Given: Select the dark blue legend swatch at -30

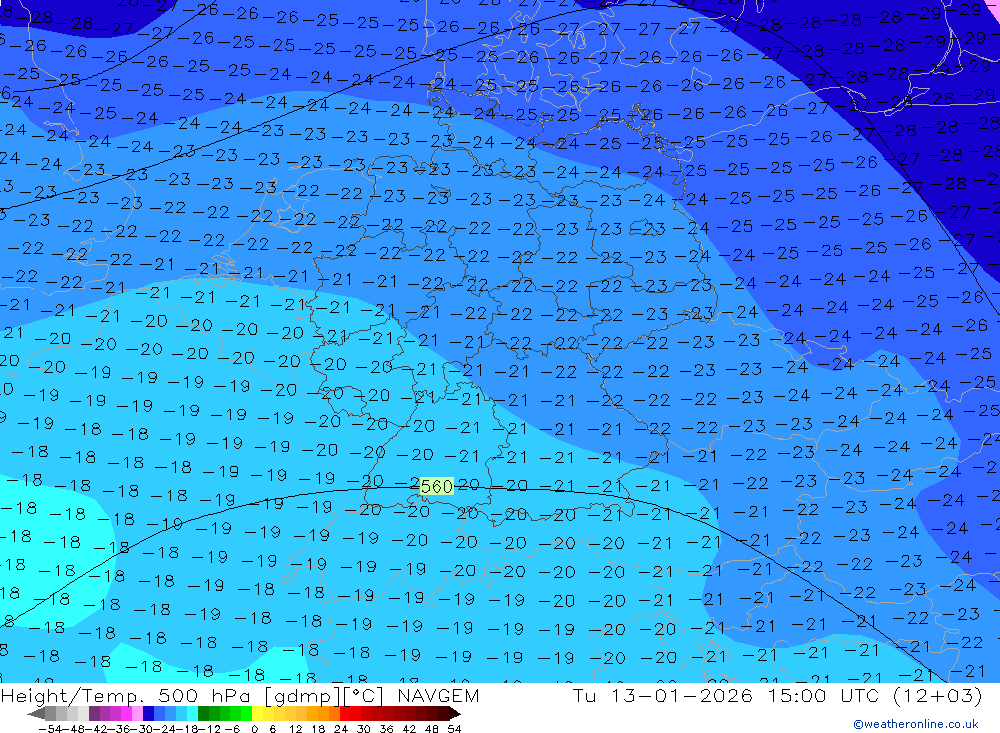Looking at the screenshot, I should point(148,713).
